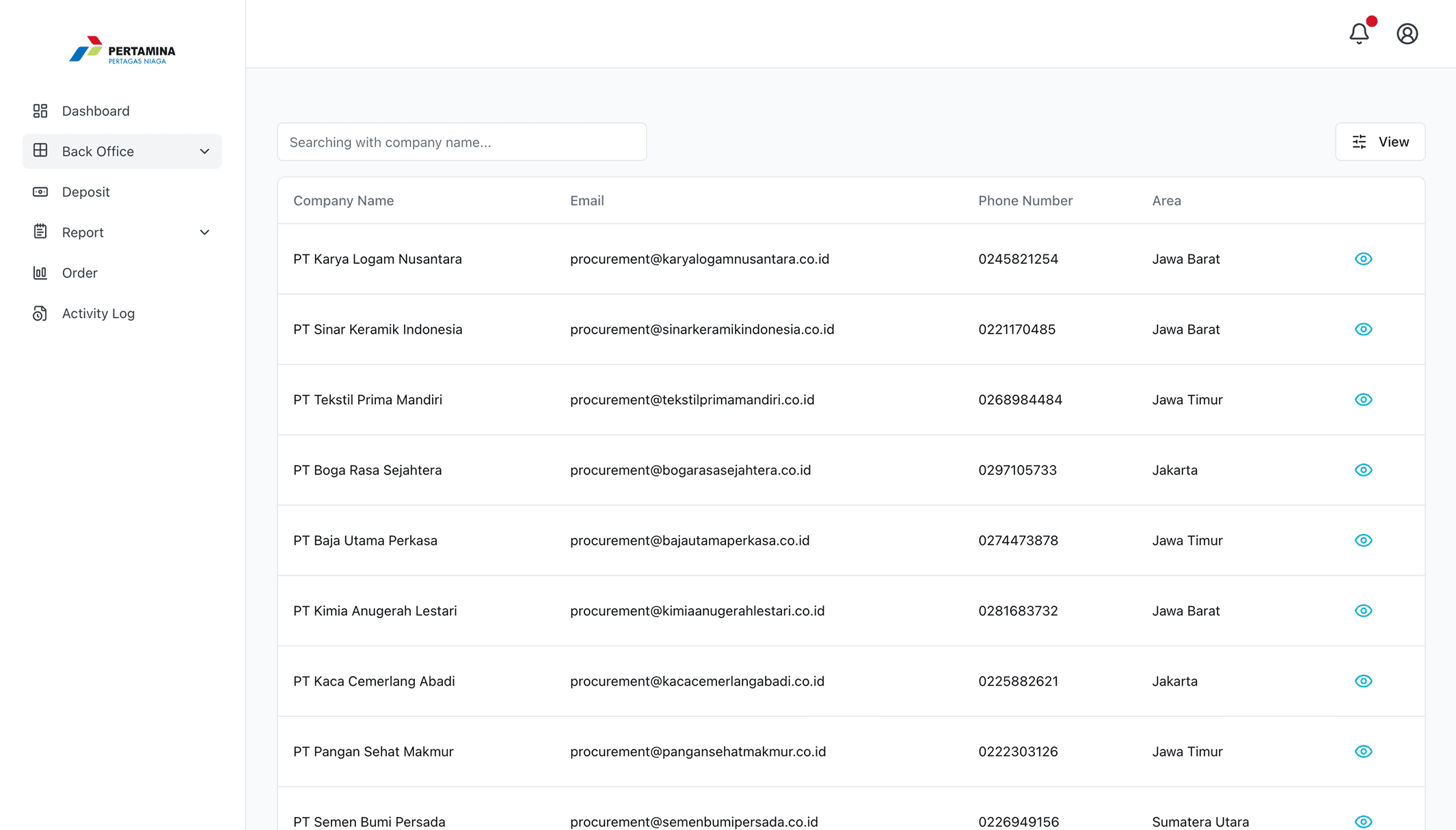Click phone number 0225882621
Screen dimensions: 1456x830
(x=1018, y=682)
